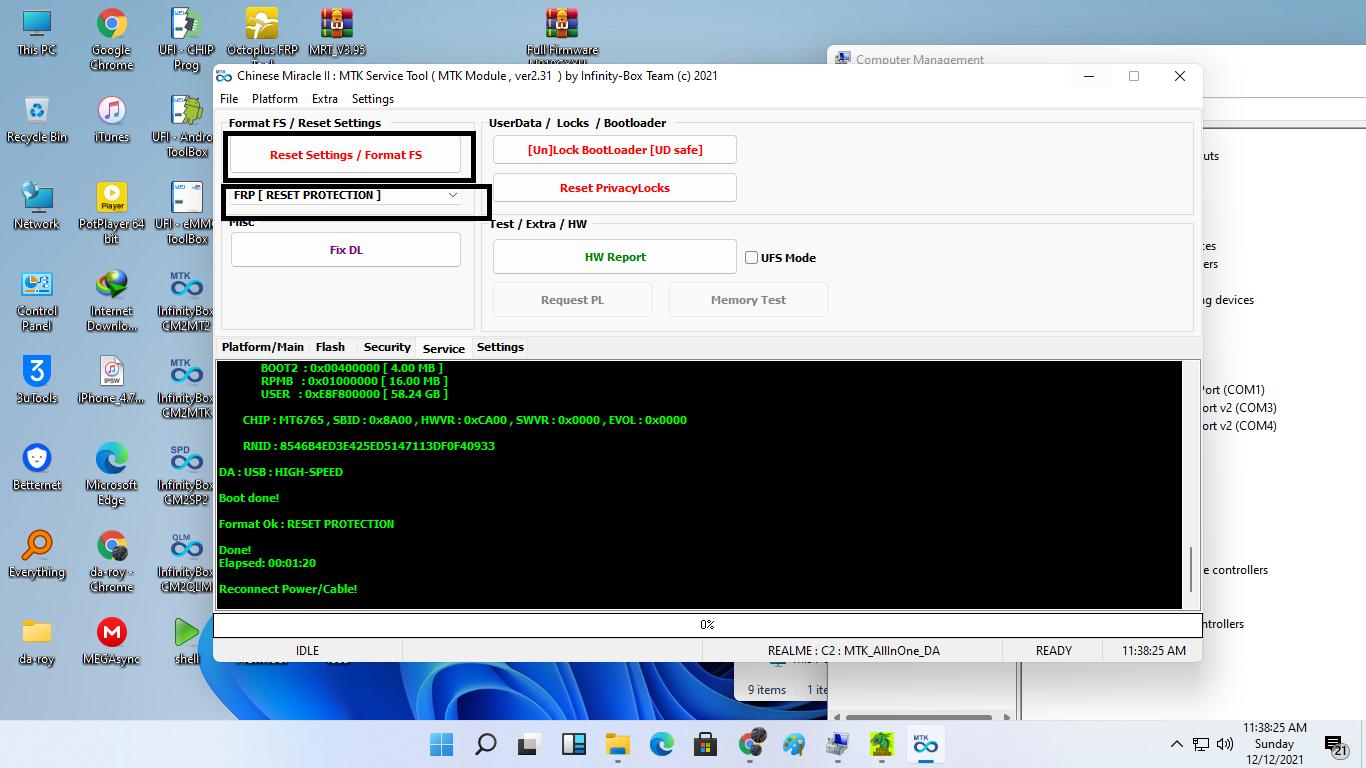
Task: Expand the FRP [ RESET PROTECTION ] dropdown
Action: (x=453, y=196)
